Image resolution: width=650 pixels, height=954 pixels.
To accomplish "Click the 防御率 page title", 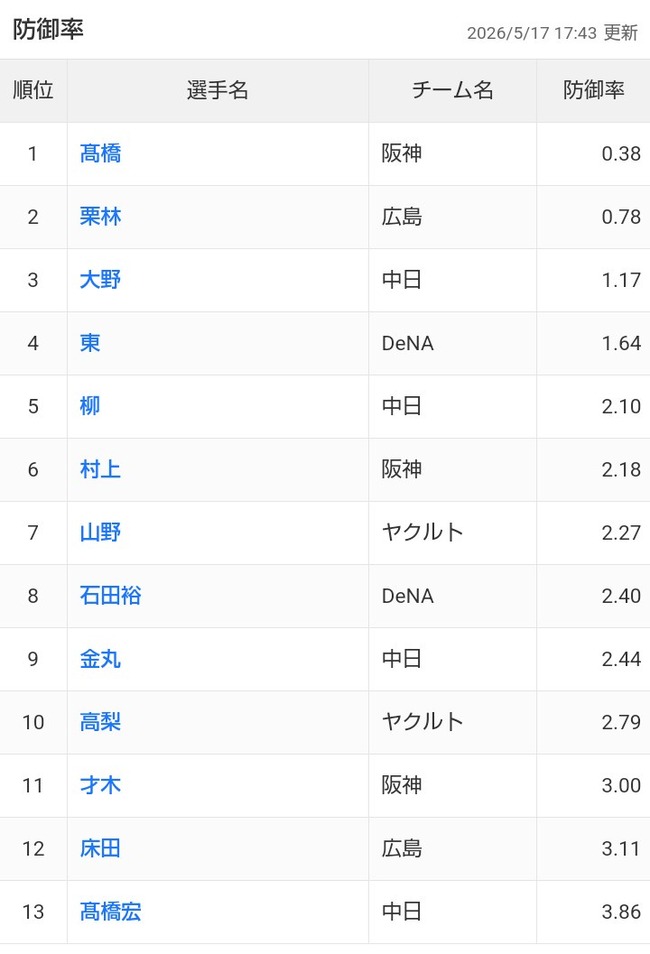I will (x=48, y=29).
